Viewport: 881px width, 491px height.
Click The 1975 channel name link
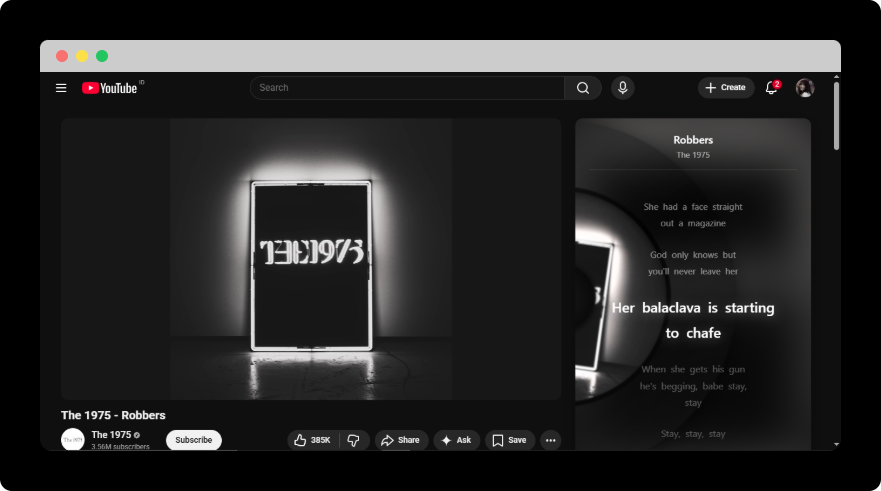[111, 435]
